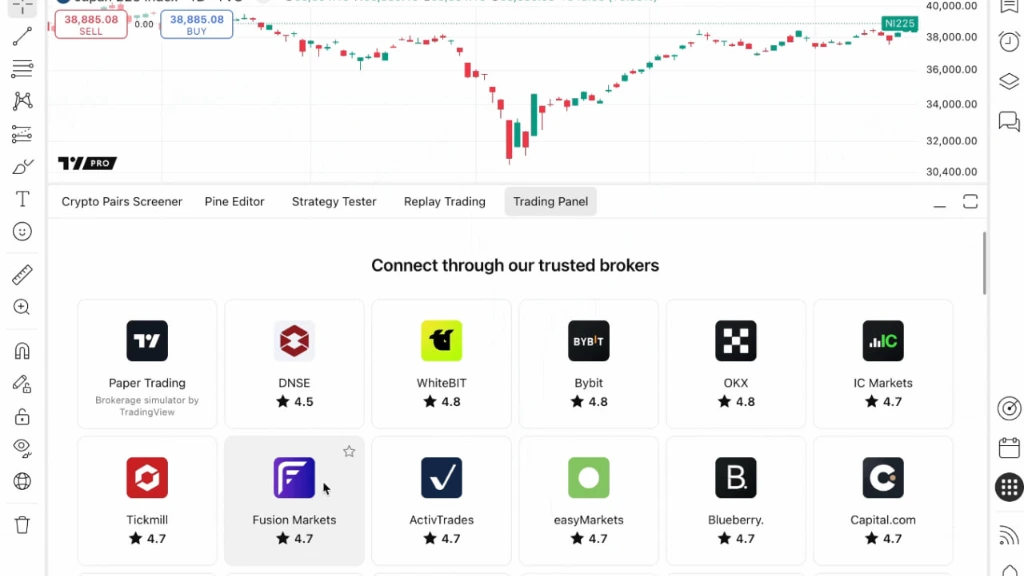
Task: Select the trend line drawing tool
Action: 22,37
